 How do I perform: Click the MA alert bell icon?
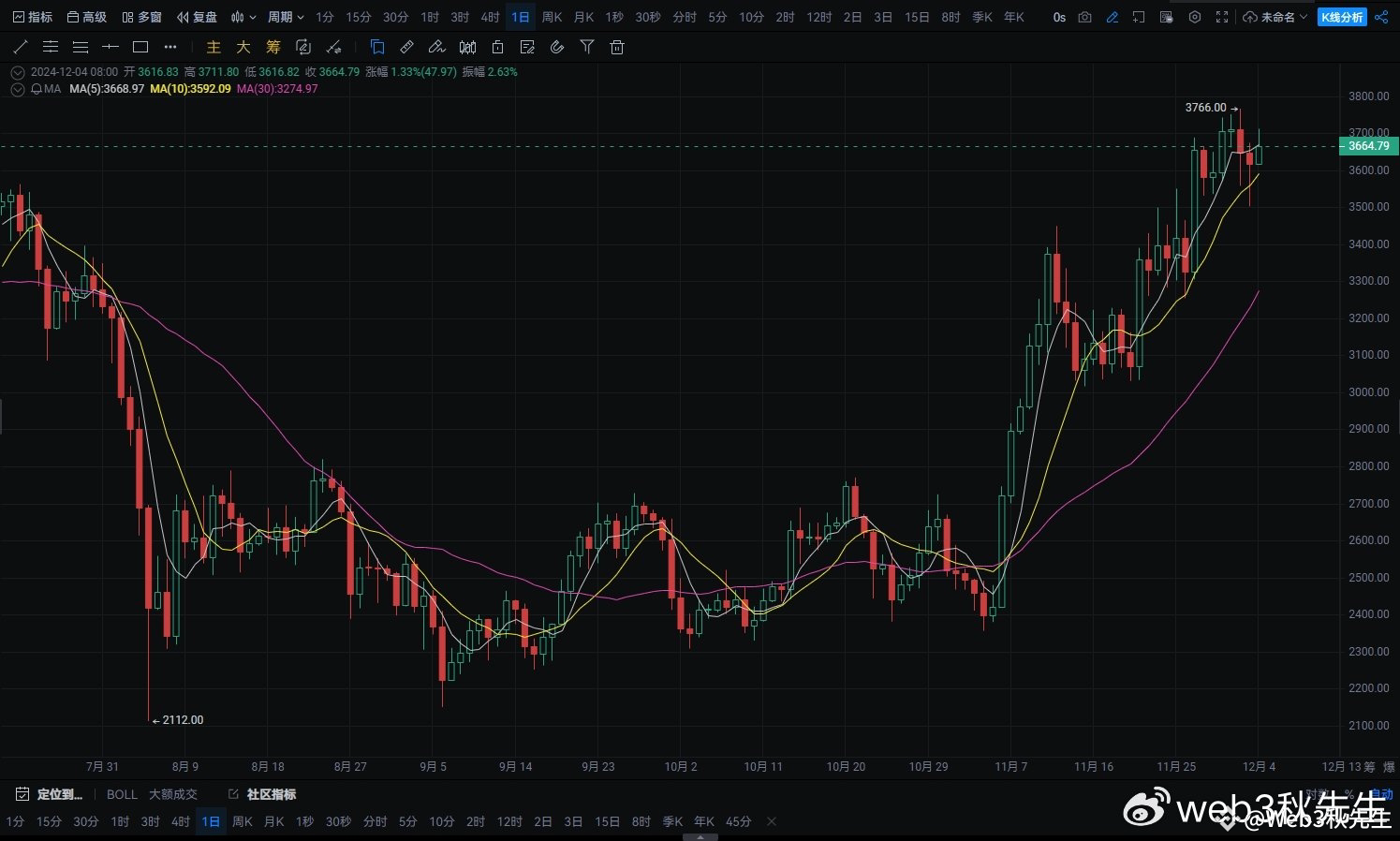click(37, 89)
